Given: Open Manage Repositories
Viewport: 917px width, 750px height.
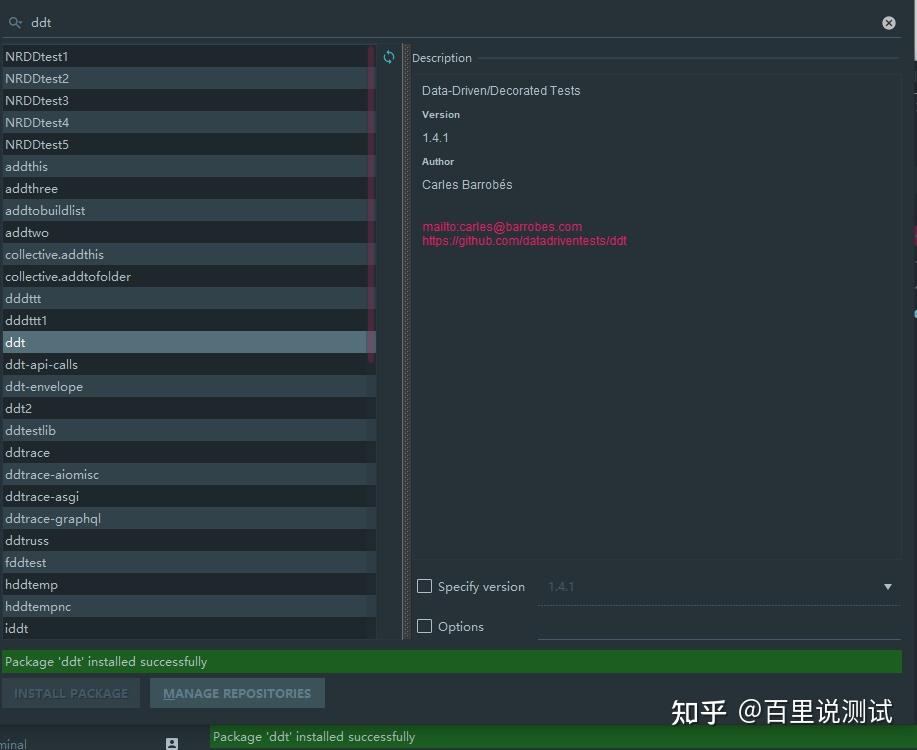Looking at the screenshot, I should (237, 693).
